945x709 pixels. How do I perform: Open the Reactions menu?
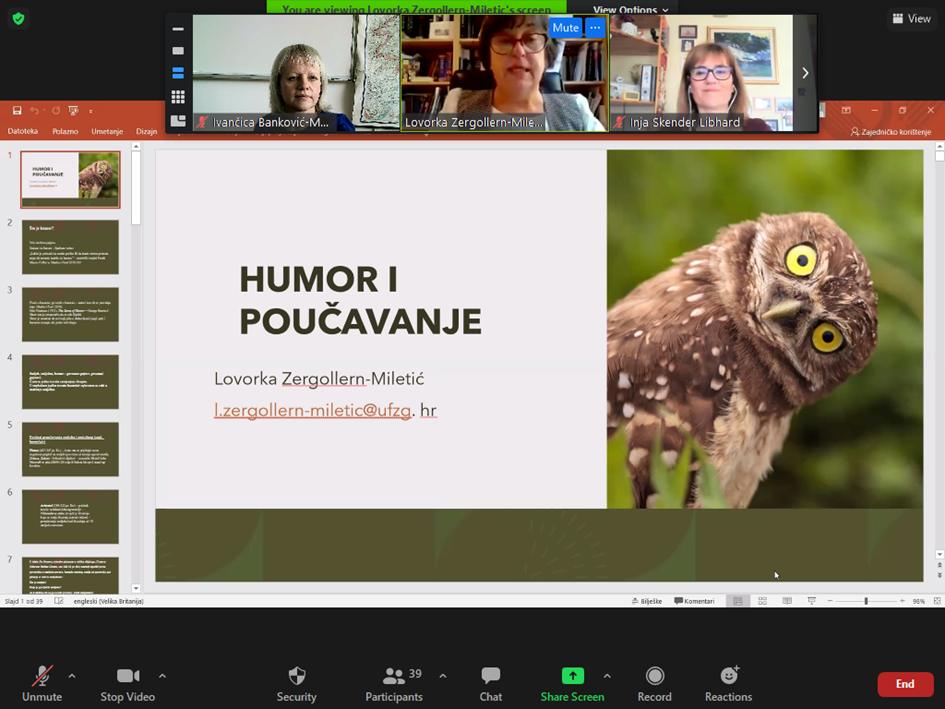tap(729, 684)
